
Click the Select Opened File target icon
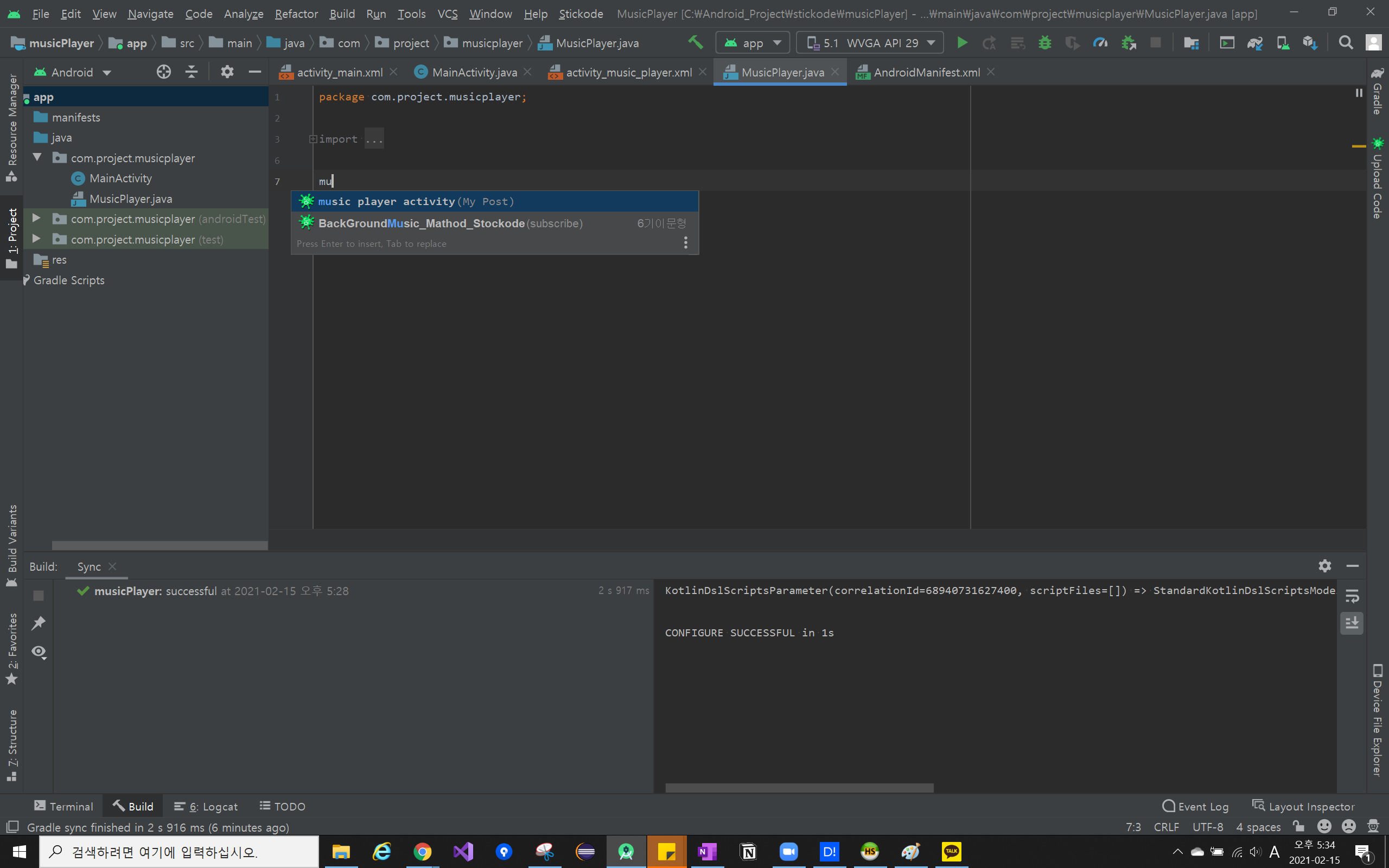click(163, 72)
